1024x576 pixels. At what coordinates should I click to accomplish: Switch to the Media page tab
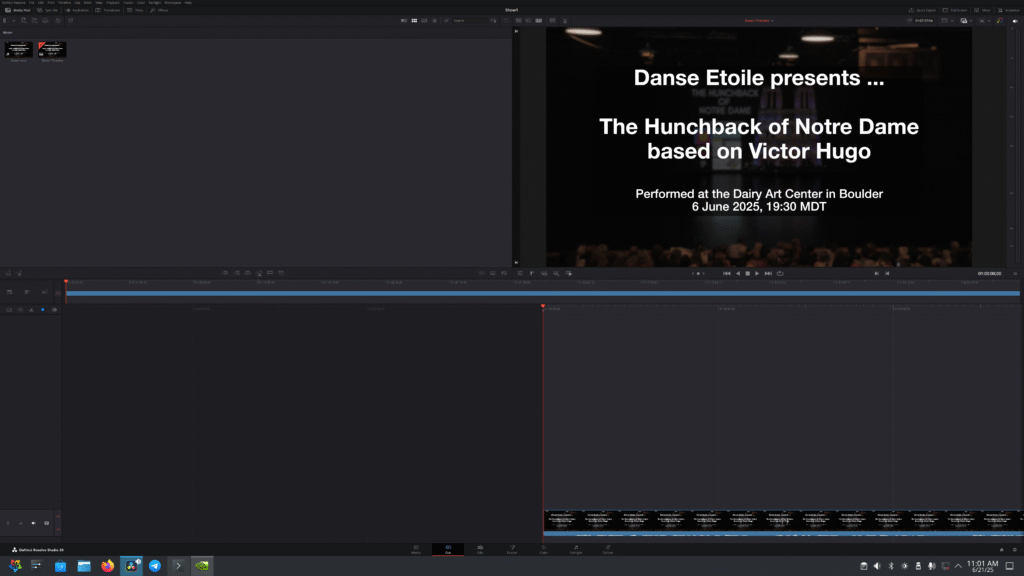point(416,549)
